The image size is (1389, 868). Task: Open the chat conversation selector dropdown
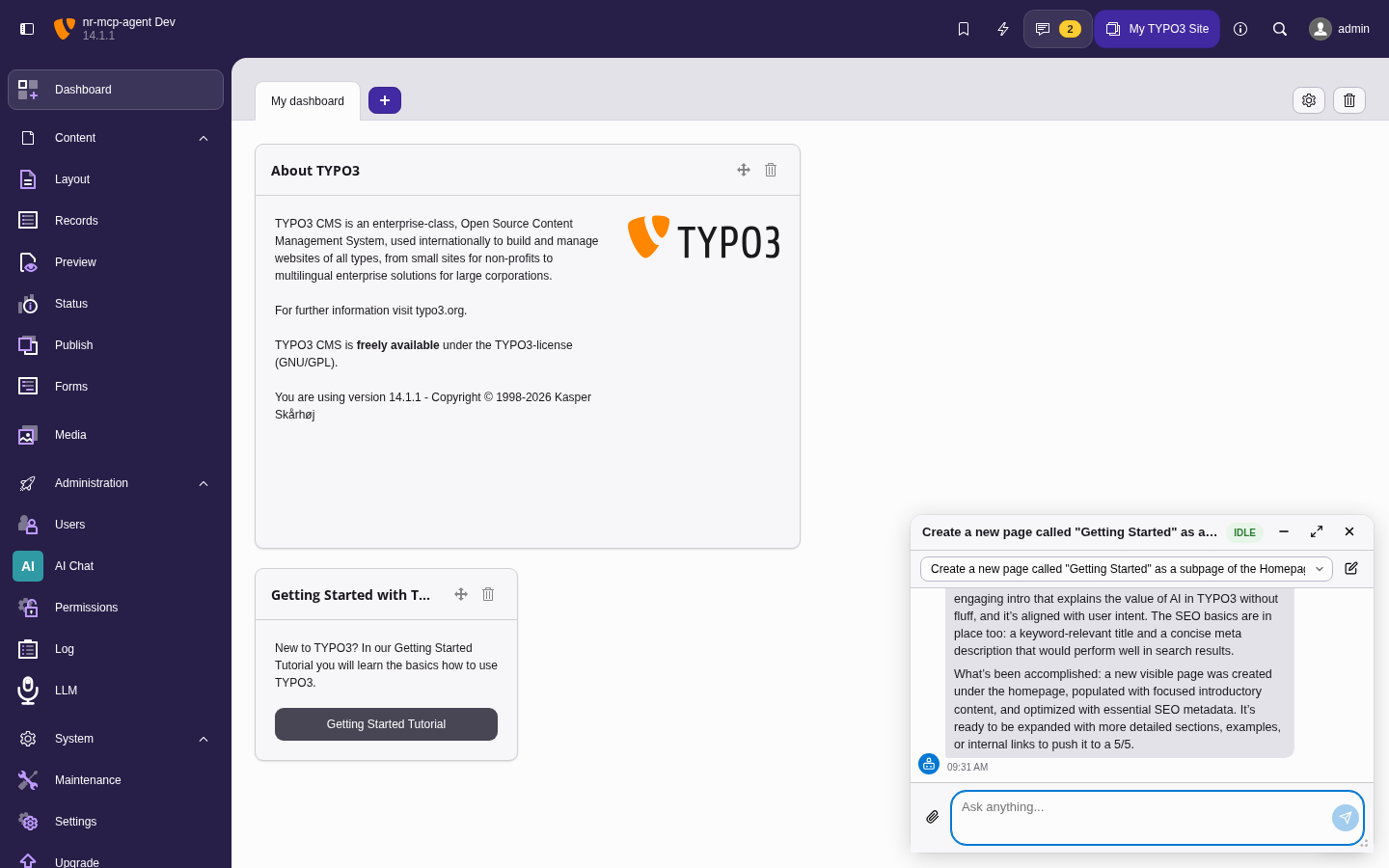pos(1127,569)
